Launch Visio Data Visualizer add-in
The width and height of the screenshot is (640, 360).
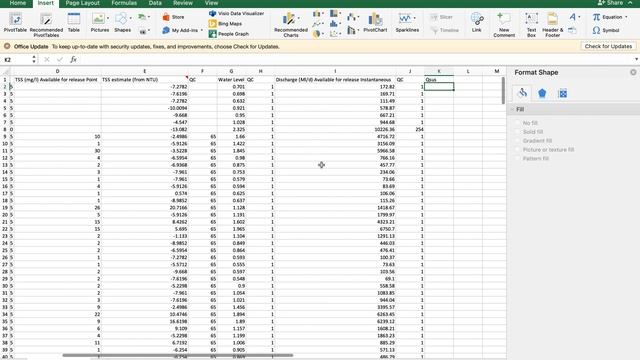tap(236, 13)
